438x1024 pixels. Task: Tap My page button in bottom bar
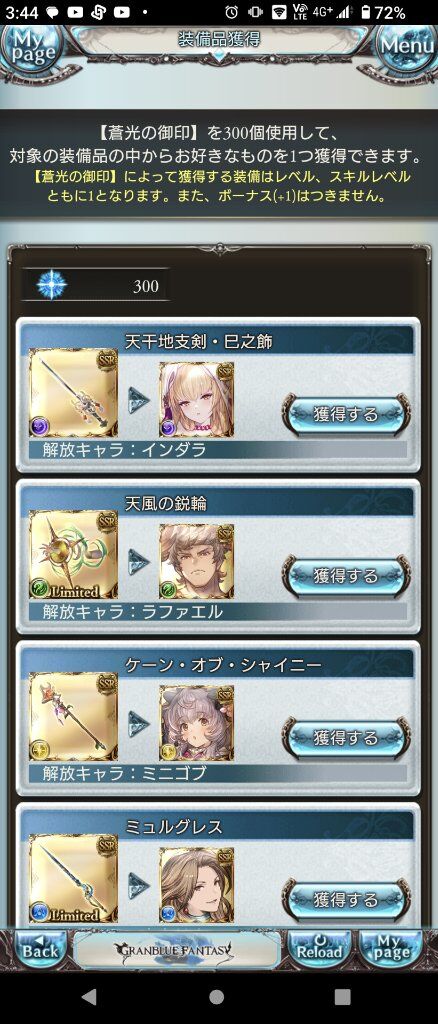coord(392,950)
